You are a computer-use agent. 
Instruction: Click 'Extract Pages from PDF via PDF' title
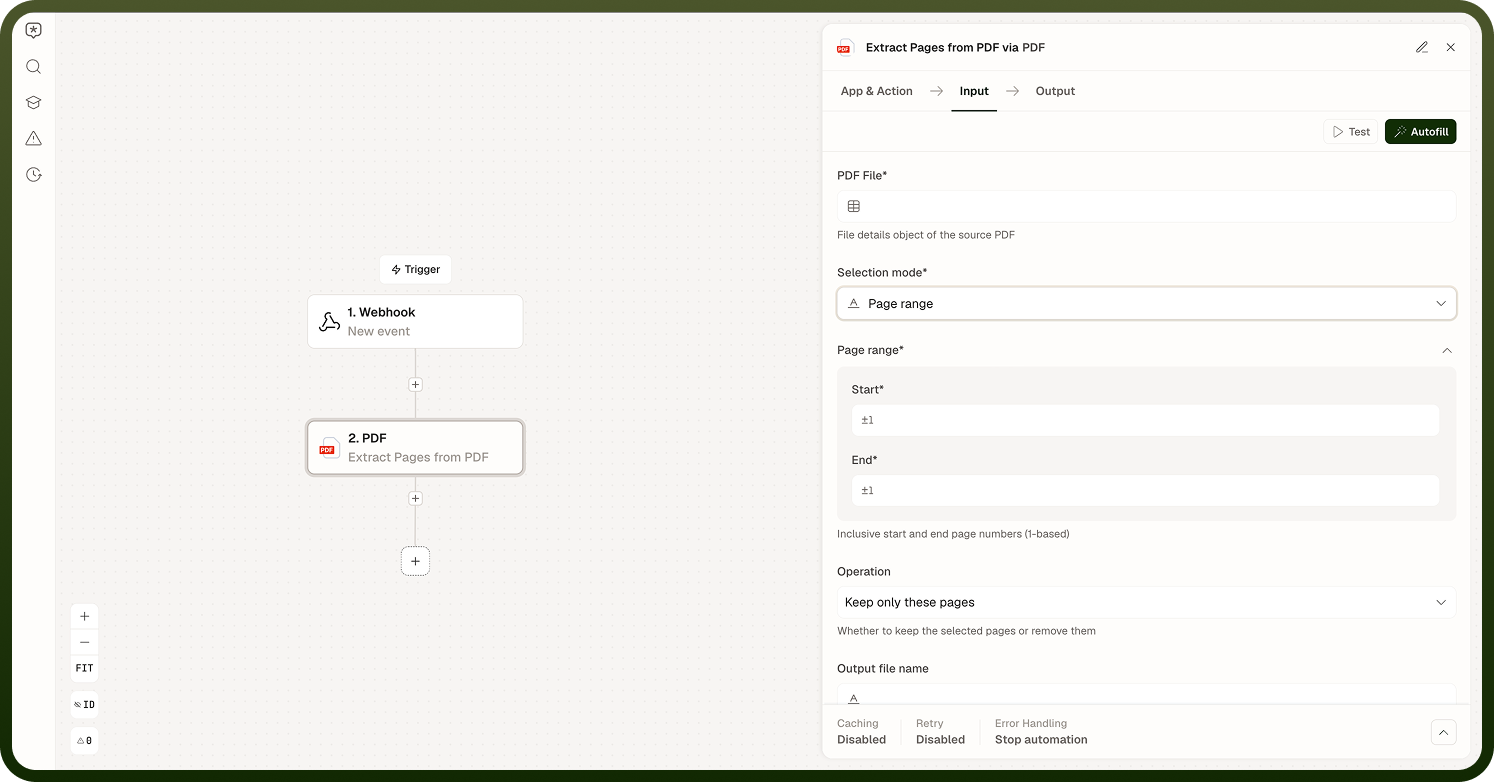click(x=955, y=47)
